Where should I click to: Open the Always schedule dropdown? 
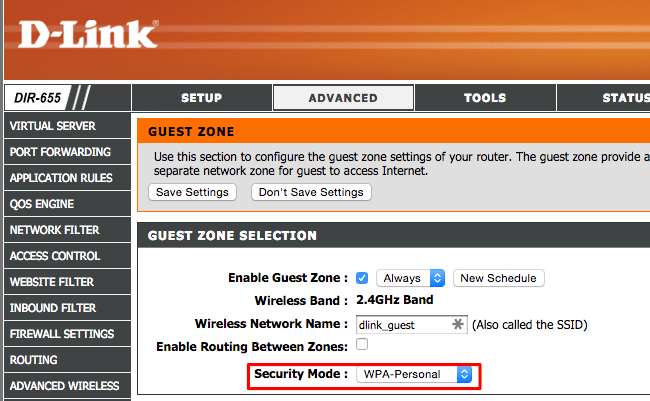coord(410,278)
